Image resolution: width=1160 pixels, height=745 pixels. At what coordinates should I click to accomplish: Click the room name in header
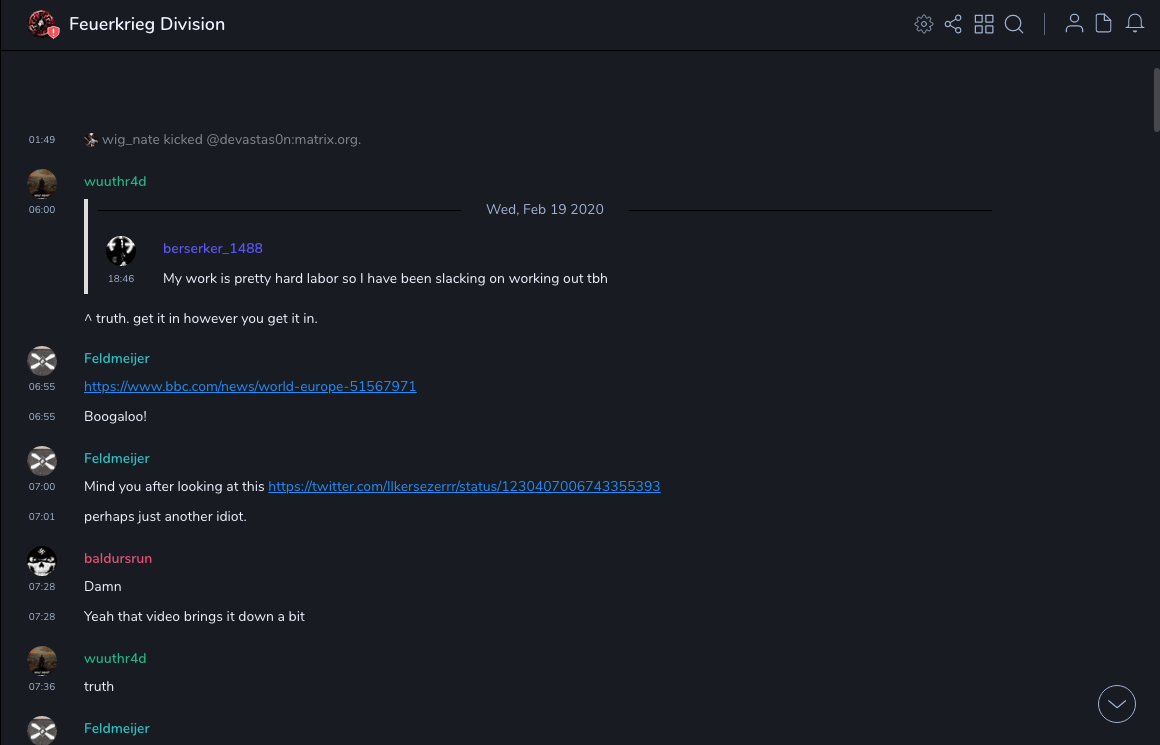point(147,24)
